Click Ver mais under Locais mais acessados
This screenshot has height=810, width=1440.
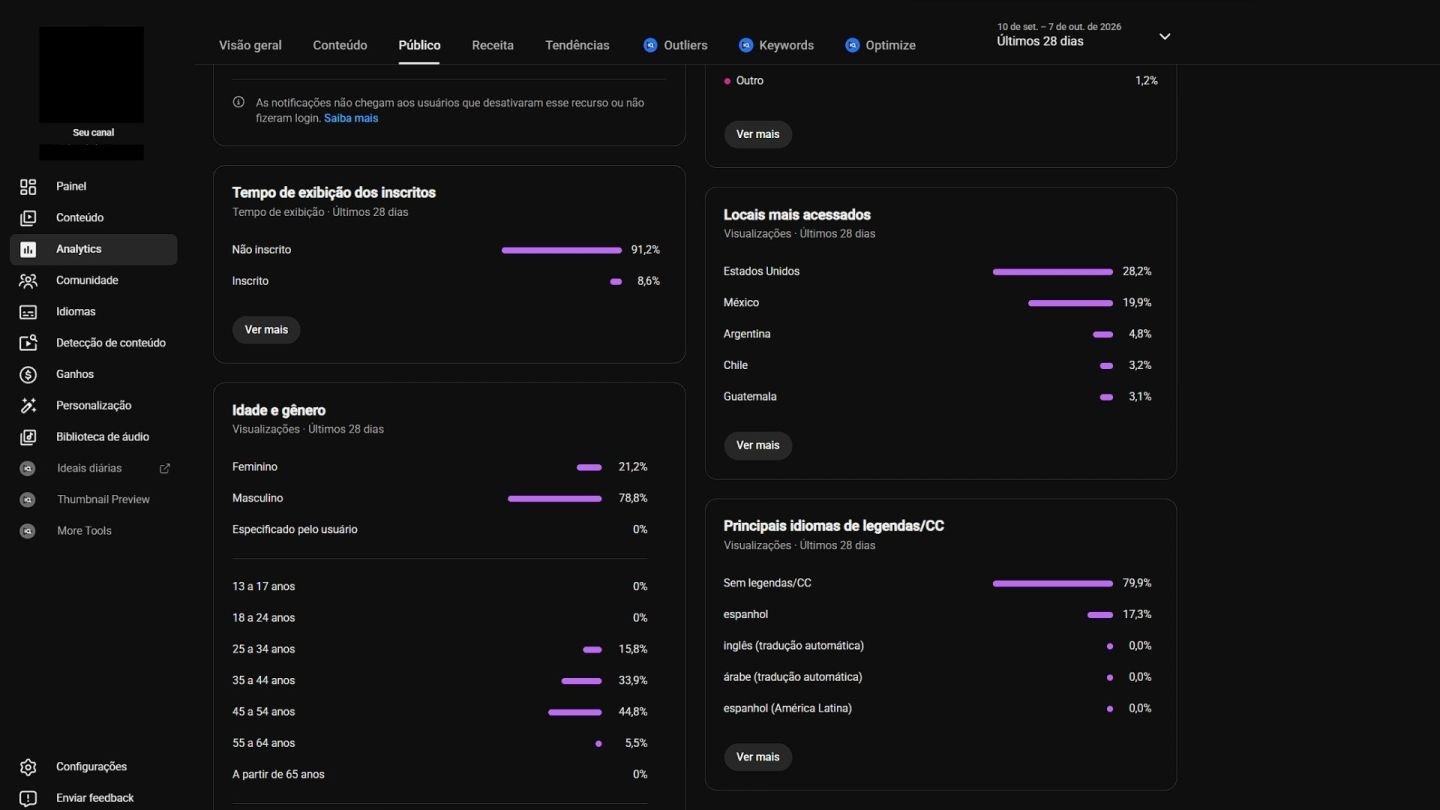pos(758,445)
